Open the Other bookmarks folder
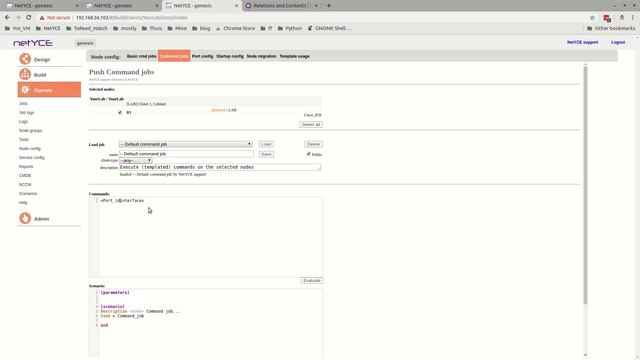640x360 pixels. click(611, 28)
